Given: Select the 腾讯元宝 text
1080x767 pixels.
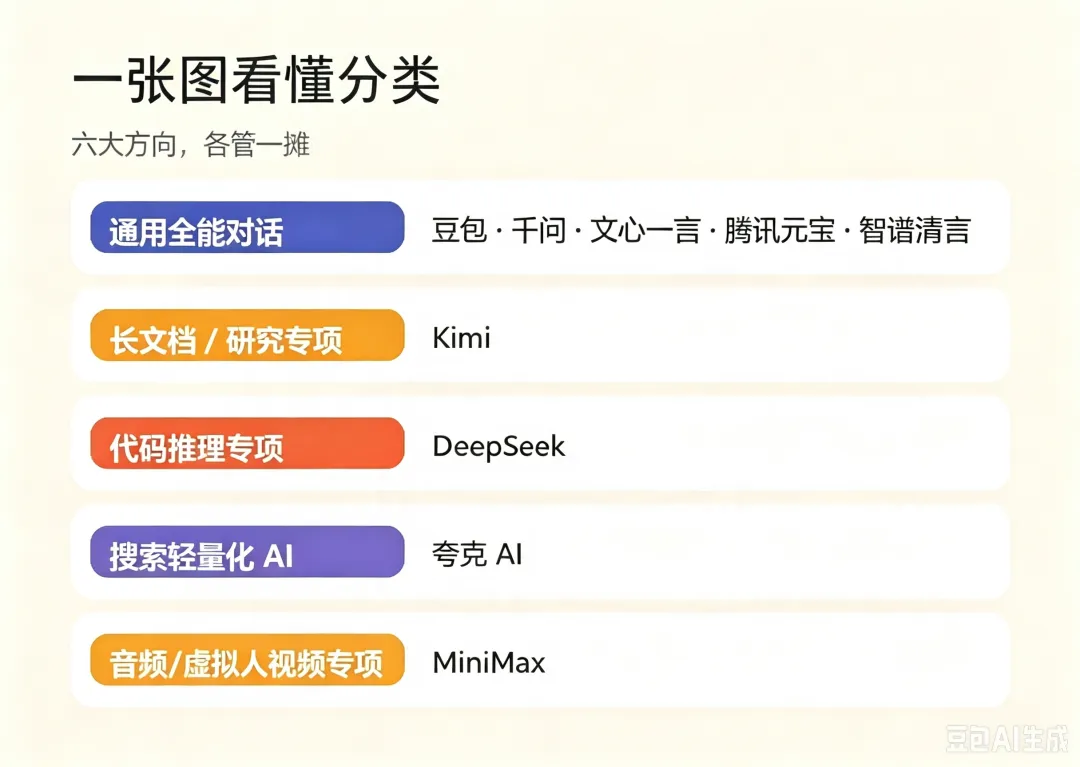Looking at the screenshot, I should (780, 230).
